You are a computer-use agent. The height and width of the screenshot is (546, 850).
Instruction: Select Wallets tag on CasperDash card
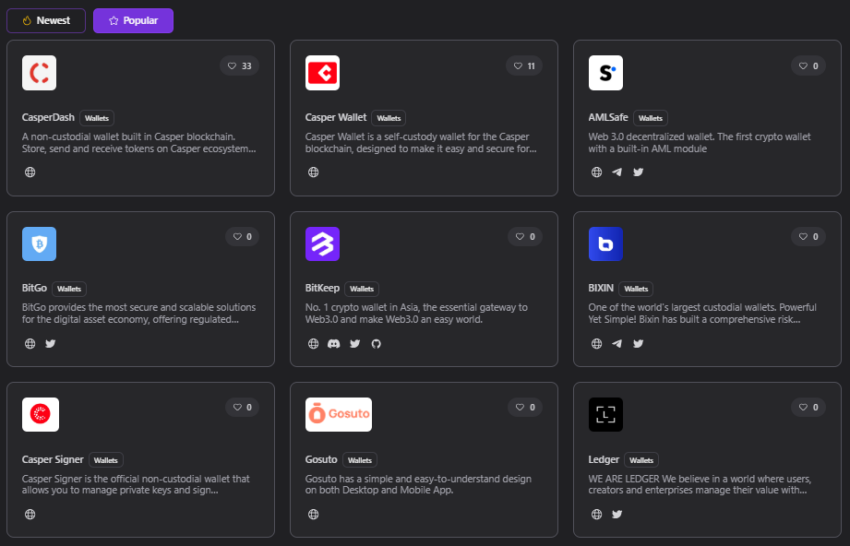point(97,118)
